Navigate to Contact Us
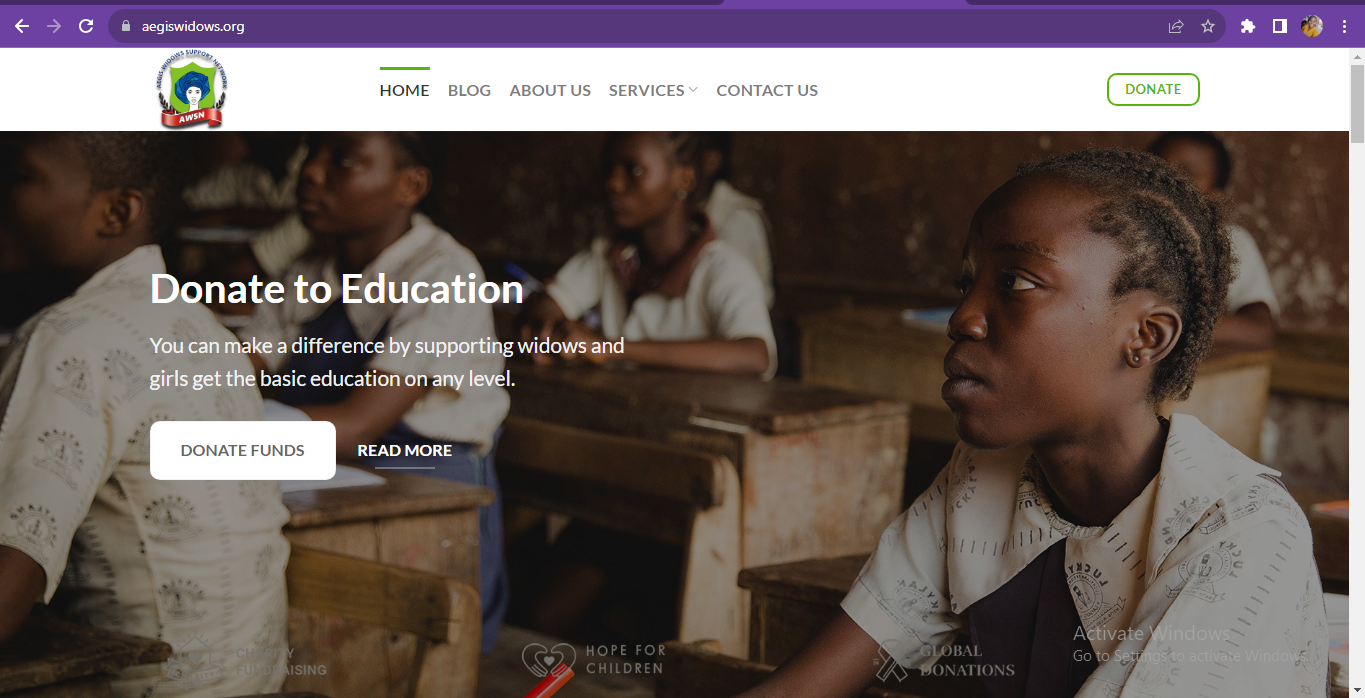Screen dimensions: 1365x698 pyautogui.click(x=767, y=90)
